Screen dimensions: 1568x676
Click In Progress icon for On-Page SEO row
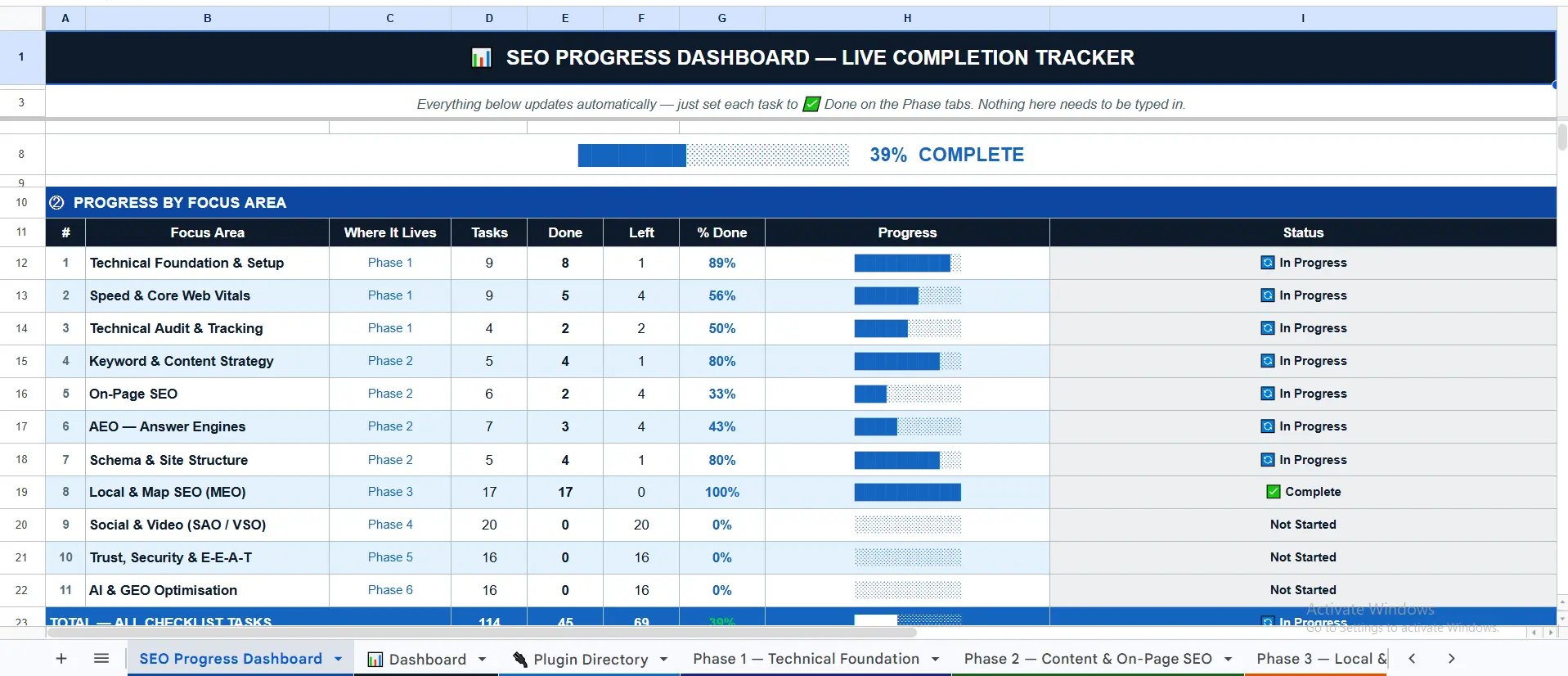[x=1268, y=394]
